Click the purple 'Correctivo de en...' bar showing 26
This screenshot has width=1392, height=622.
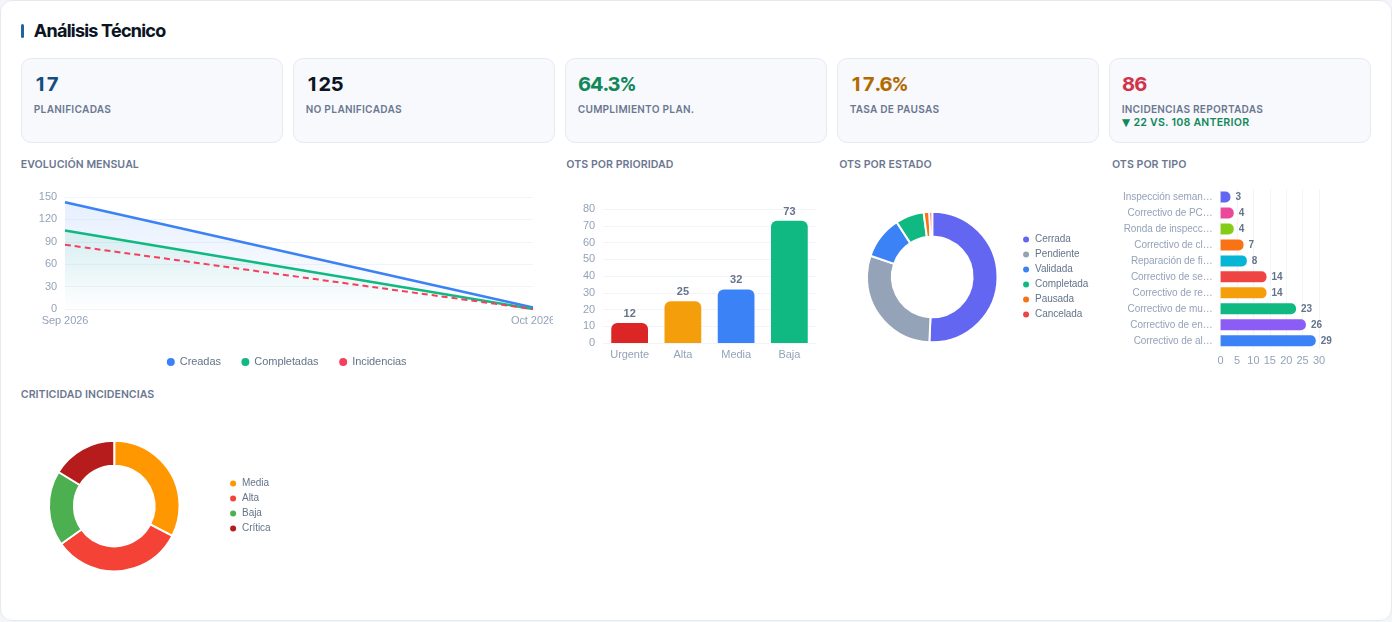tap(1263, 324)
